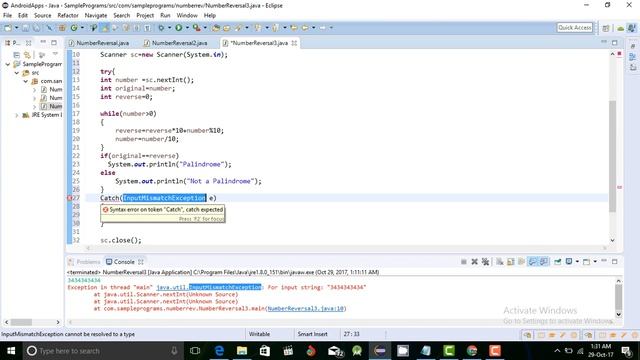Click Remove Launch X icon in Console
The width and height of the screenshot is (640, 360).
(x=474, y=262)
